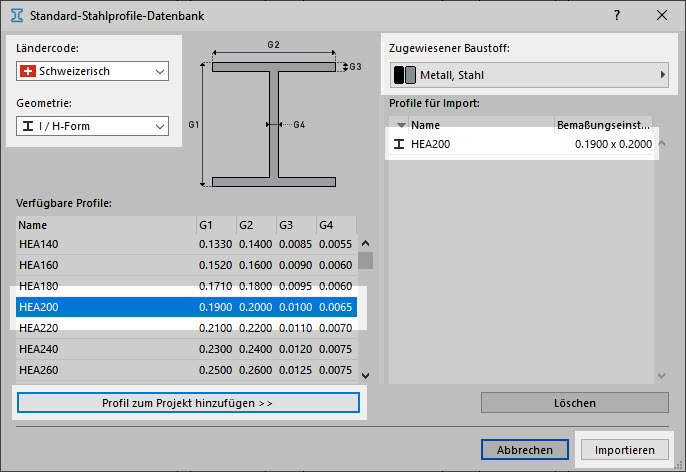Click the Swiss flag icon
Image resolution: width=686 pixels, height=472 pixels.
(x=28, y=72)
